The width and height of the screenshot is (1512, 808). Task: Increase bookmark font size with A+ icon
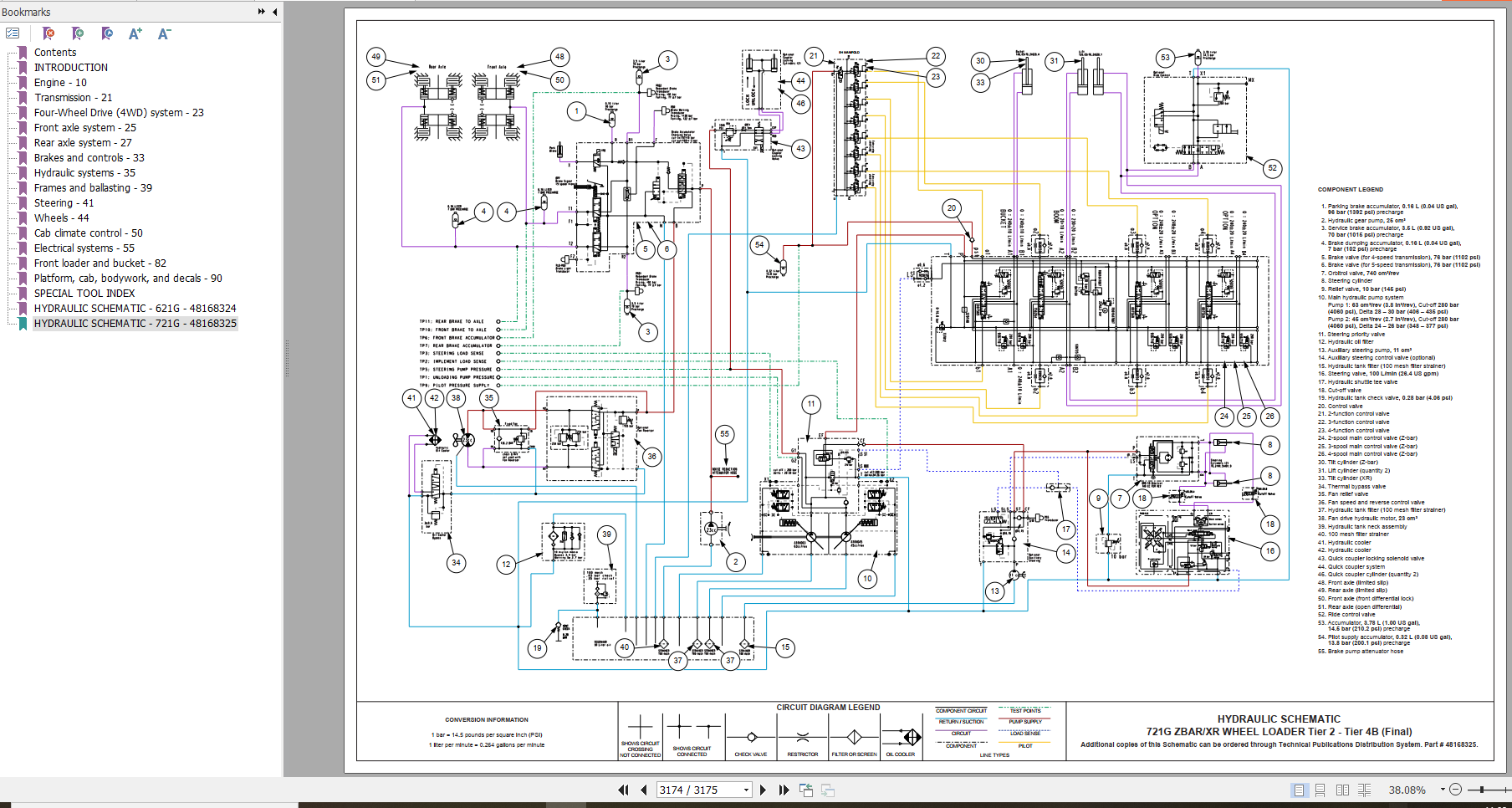(135, 33)
